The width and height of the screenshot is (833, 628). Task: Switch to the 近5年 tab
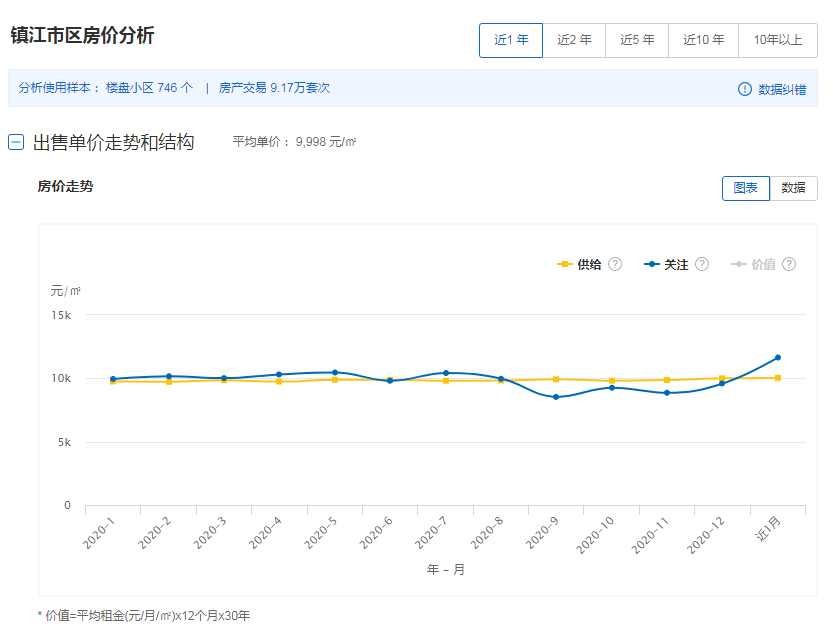pos(637,40)
